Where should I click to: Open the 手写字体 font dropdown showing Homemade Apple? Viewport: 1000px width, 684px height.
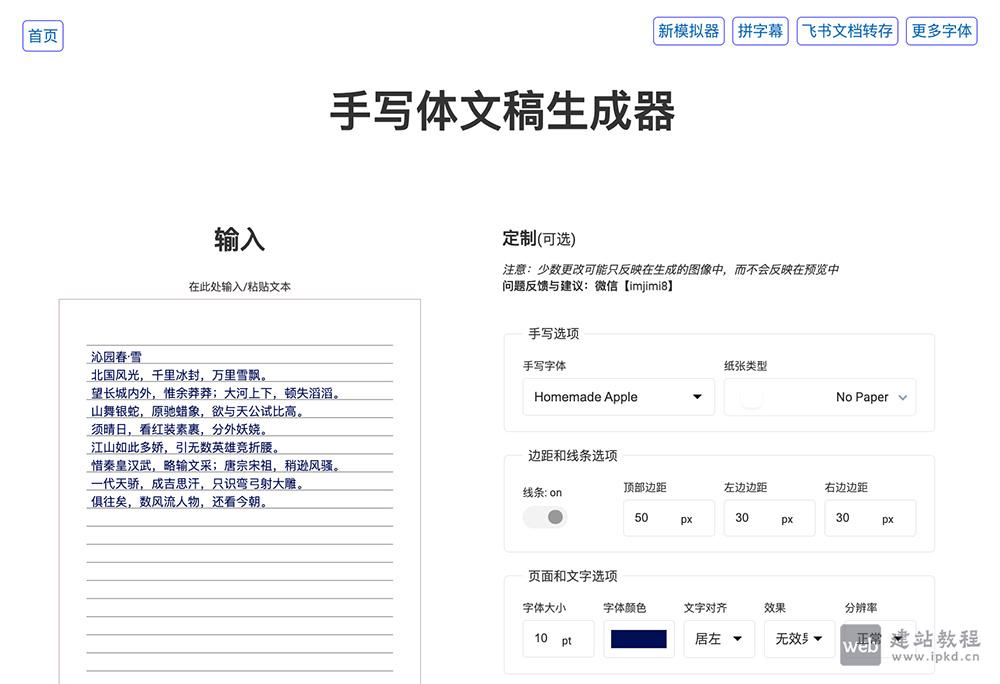point(617,397)
